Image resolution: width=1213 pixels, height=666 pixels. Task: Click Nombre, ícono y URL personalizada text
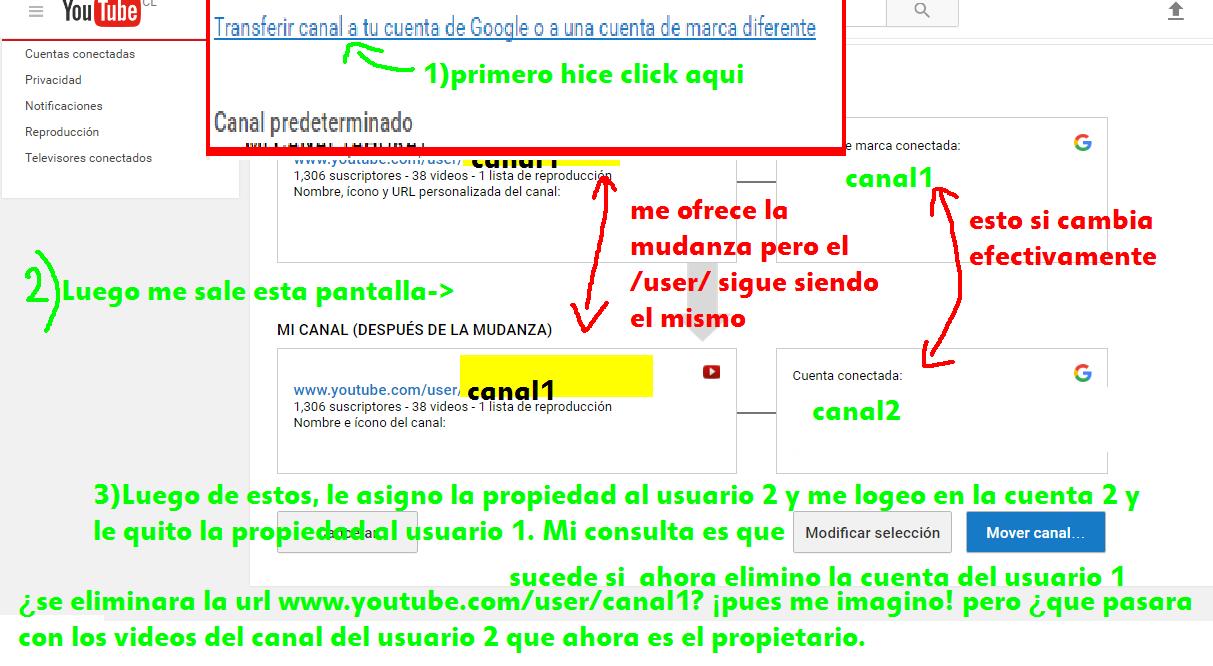point(427,191)
